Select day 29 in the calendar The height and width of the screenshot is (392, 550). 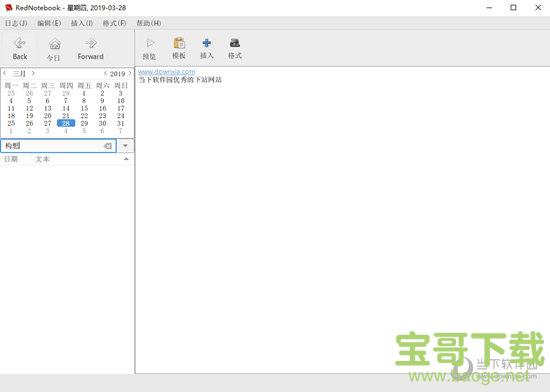tap(84, 123)
